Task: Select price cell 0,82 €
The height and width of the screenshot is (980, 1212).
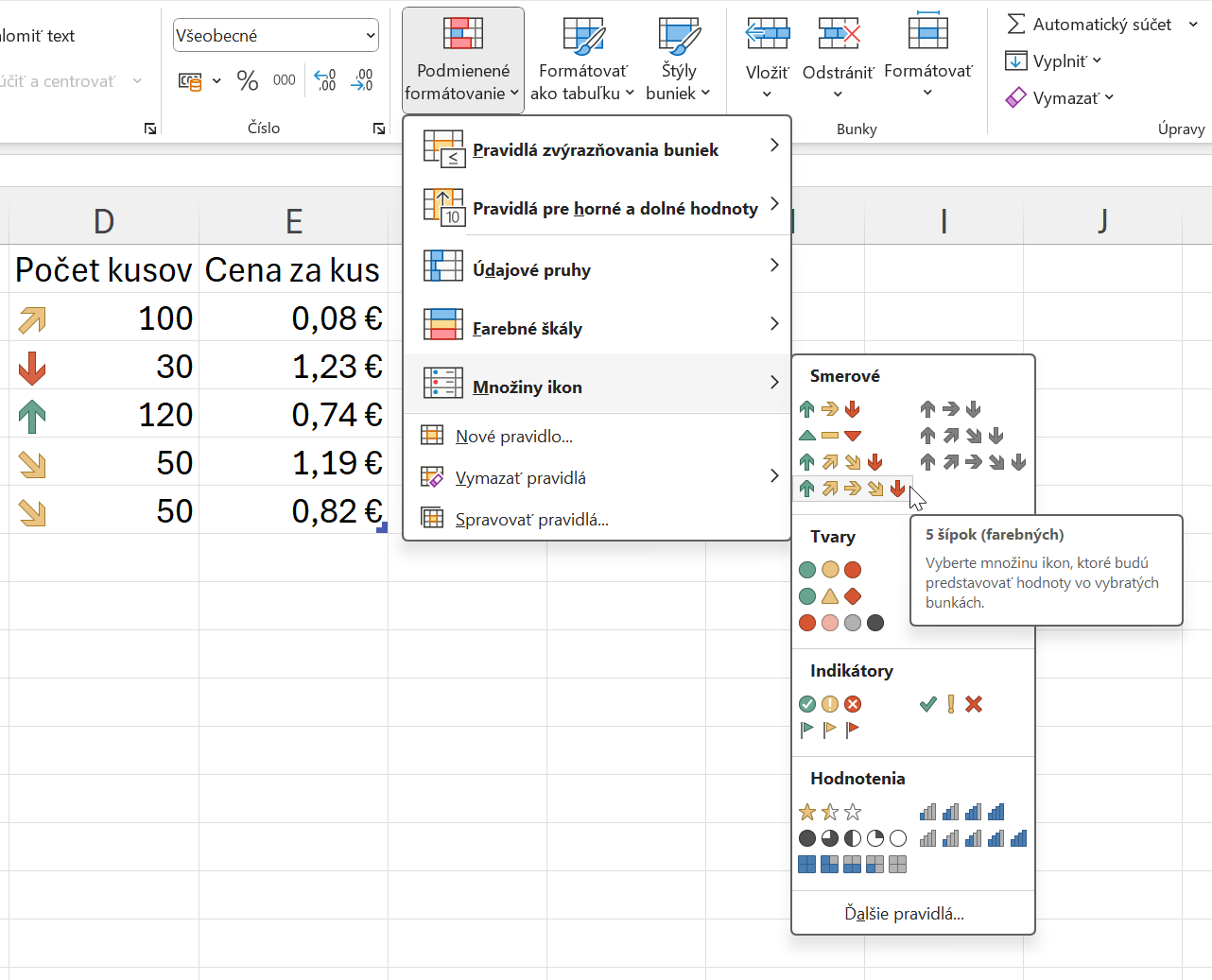Action: (x=293, y=510)
